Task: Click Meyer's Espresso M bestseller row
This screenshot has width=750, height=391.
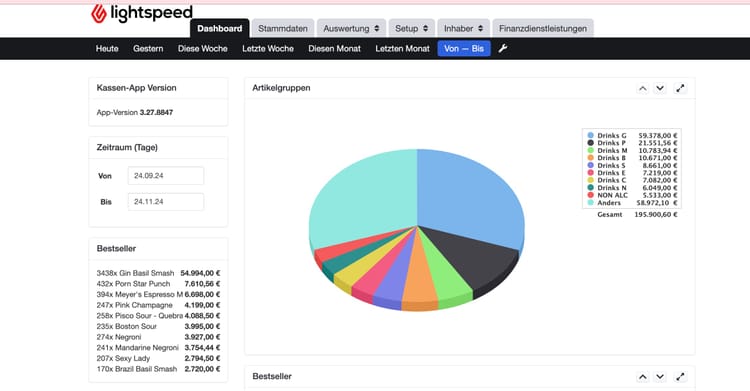Action: [x=158, y=294]
